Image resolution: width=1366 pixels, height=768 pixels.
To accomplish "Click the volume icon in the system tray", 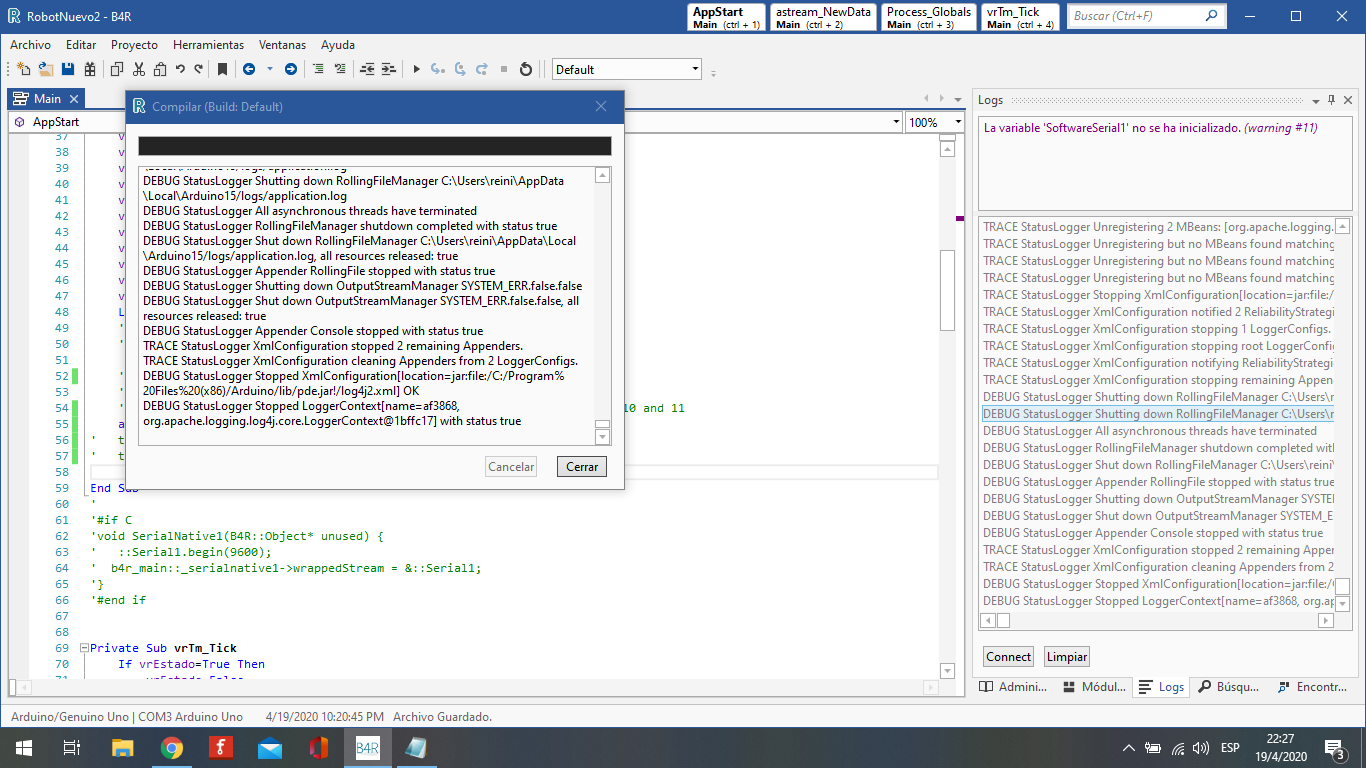I will [x=1201, y=747].
